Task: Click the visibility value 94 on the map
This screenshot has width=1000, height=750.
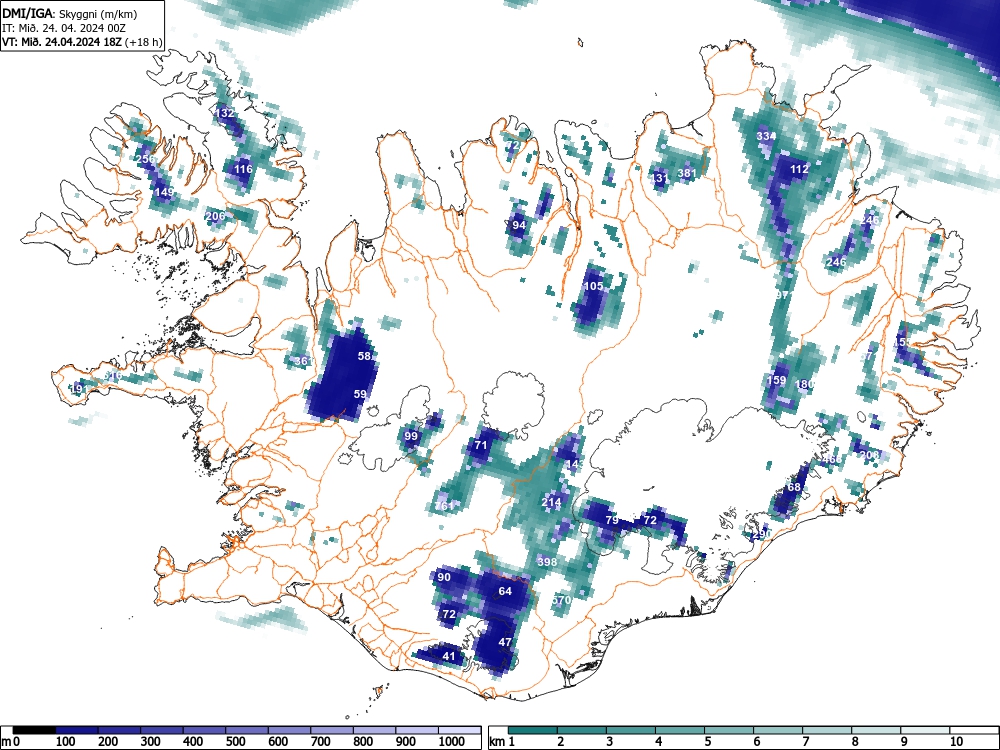Action: [519, 225]
